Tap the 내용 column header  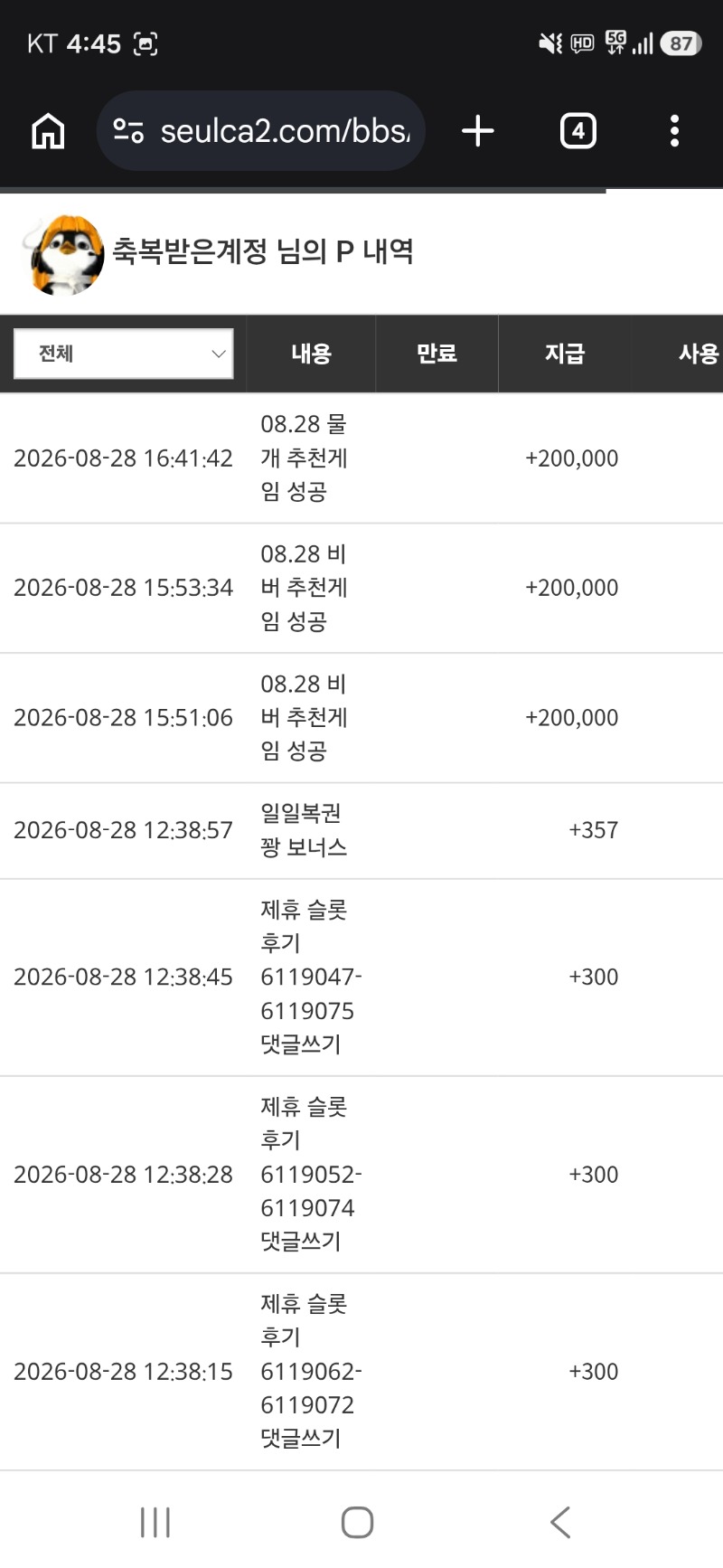311,354
